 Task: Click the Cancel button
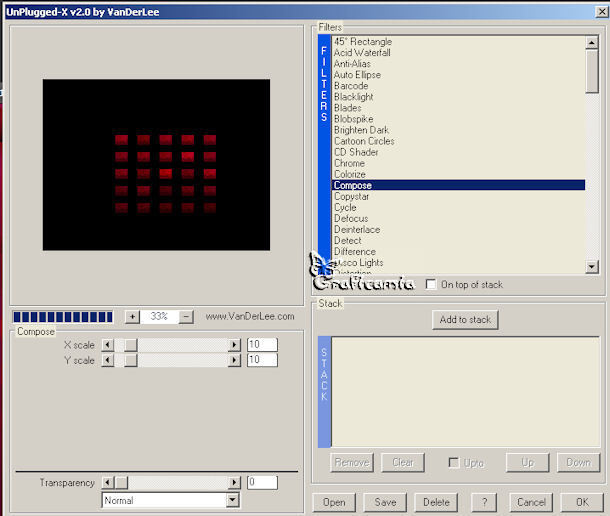click(x=531, y=502)
